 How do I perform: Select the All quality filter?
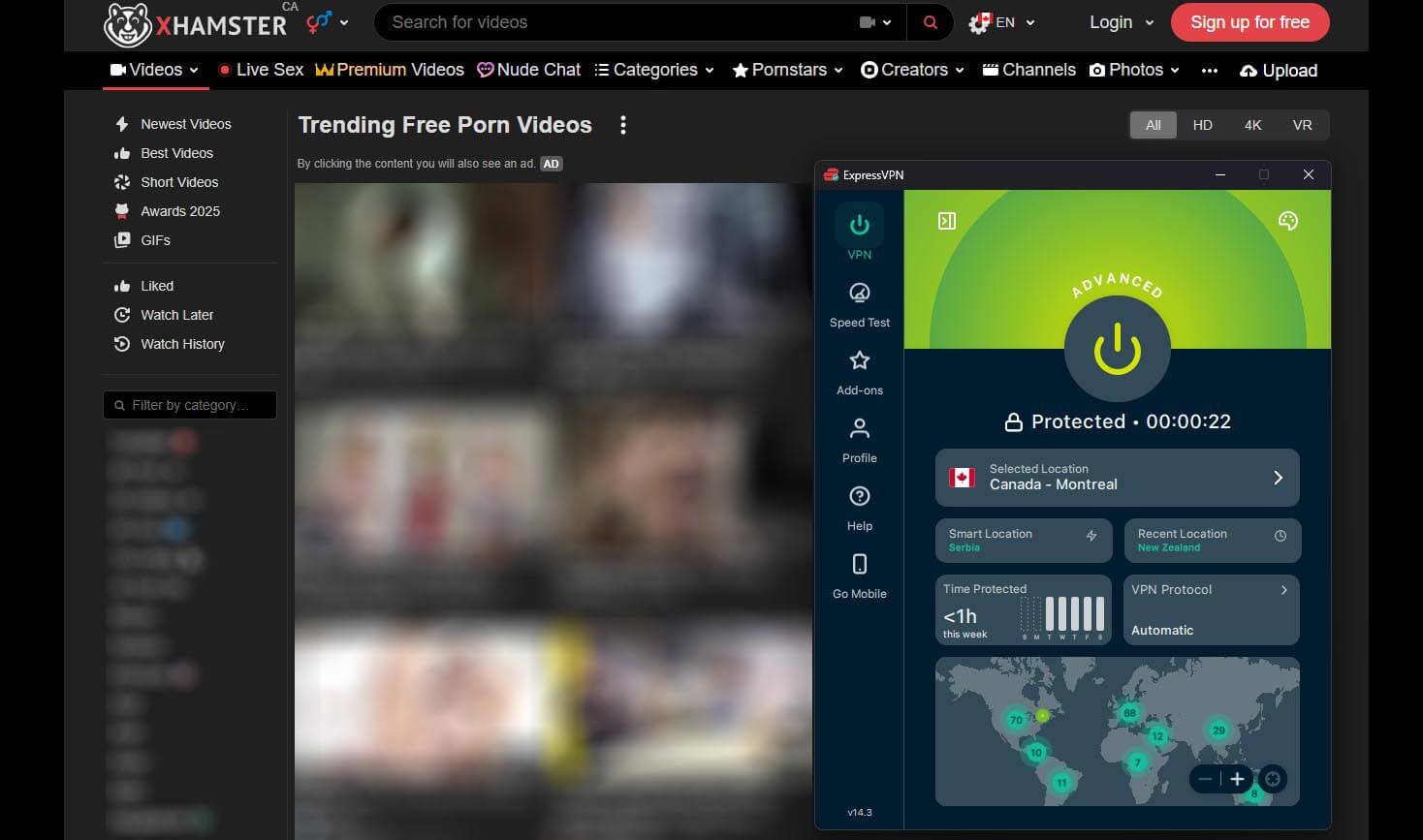point(1154,125)
